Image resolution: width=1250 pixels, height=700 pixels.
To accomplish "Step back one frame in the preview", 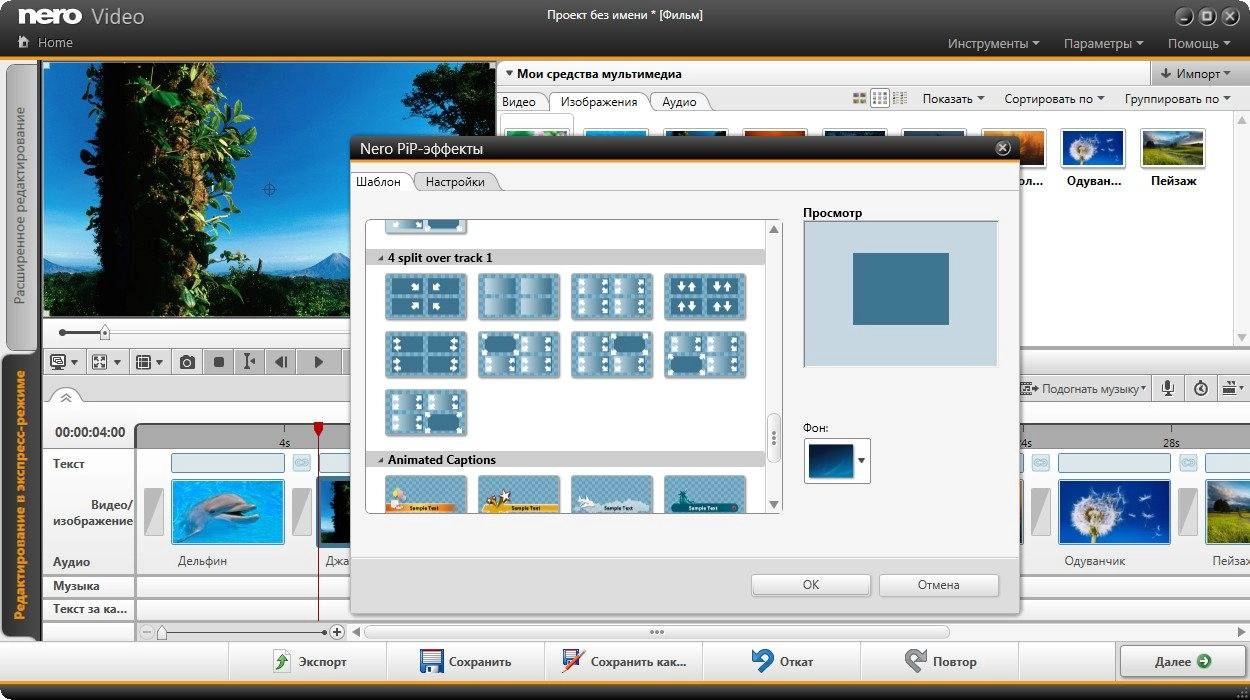I will click(282, 362).
